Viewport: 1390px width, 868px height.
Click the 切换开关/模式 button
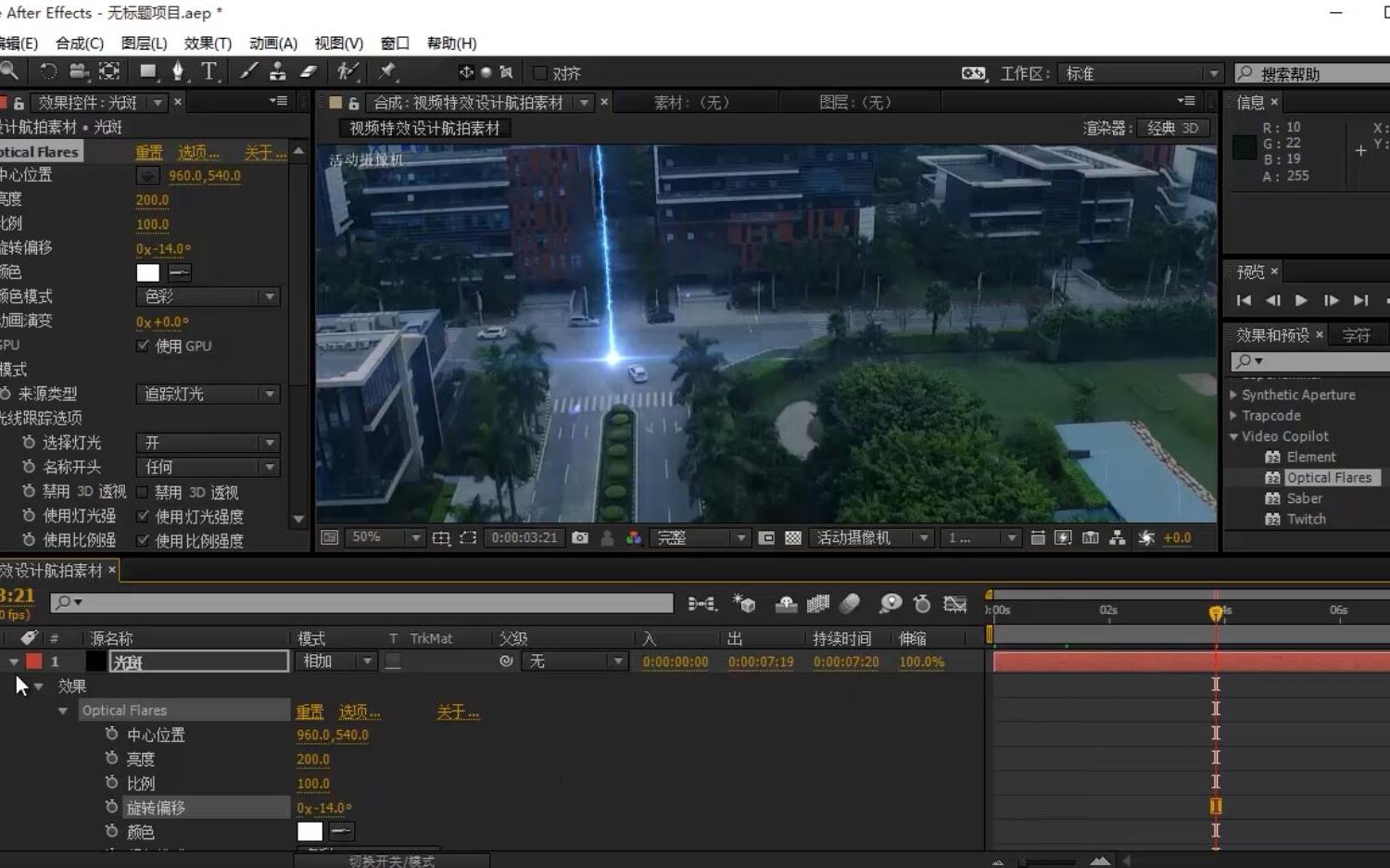tap(391, 861)
